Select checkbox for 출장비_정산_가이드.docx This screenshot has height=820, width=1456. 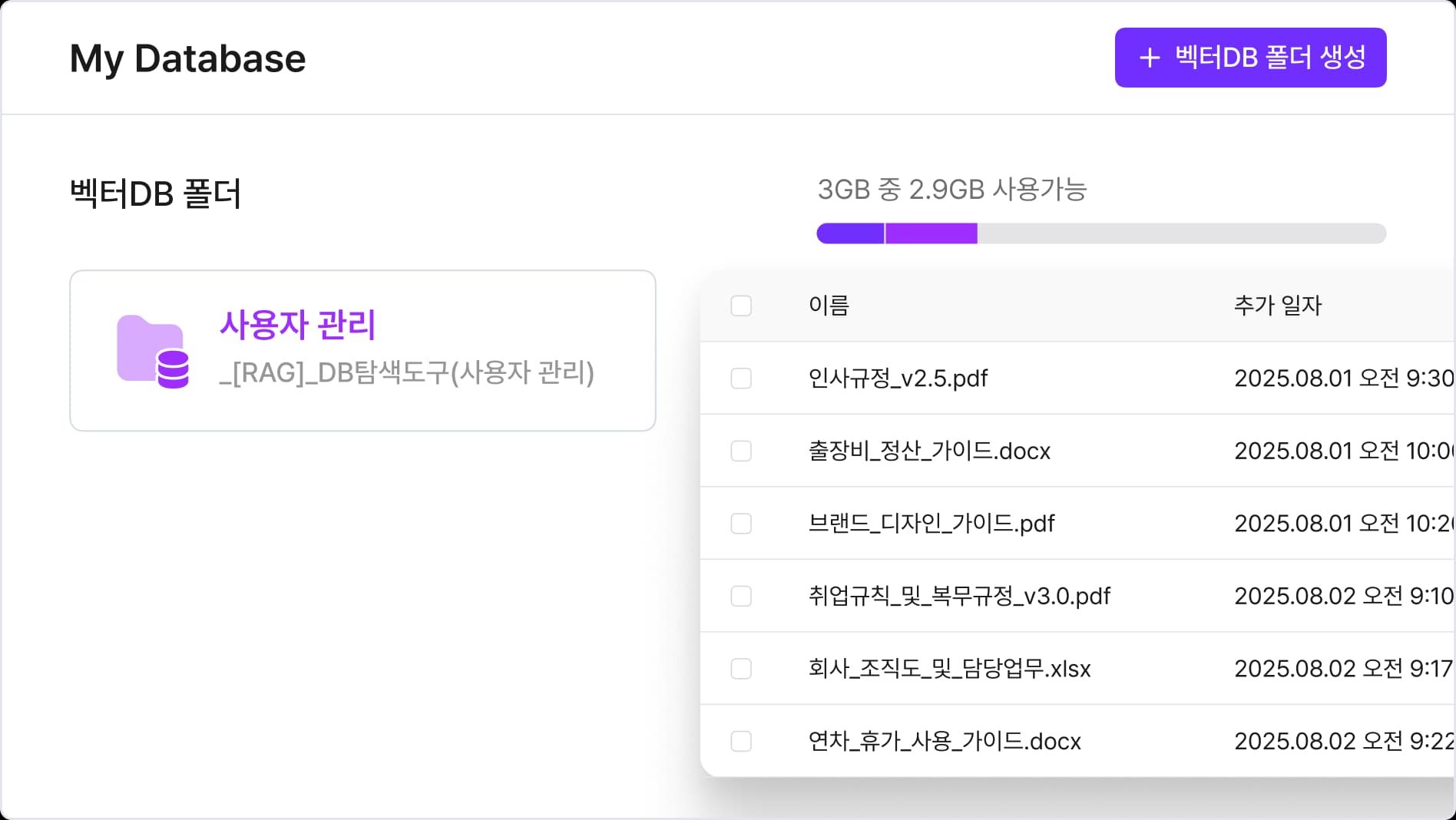point(741,451)
